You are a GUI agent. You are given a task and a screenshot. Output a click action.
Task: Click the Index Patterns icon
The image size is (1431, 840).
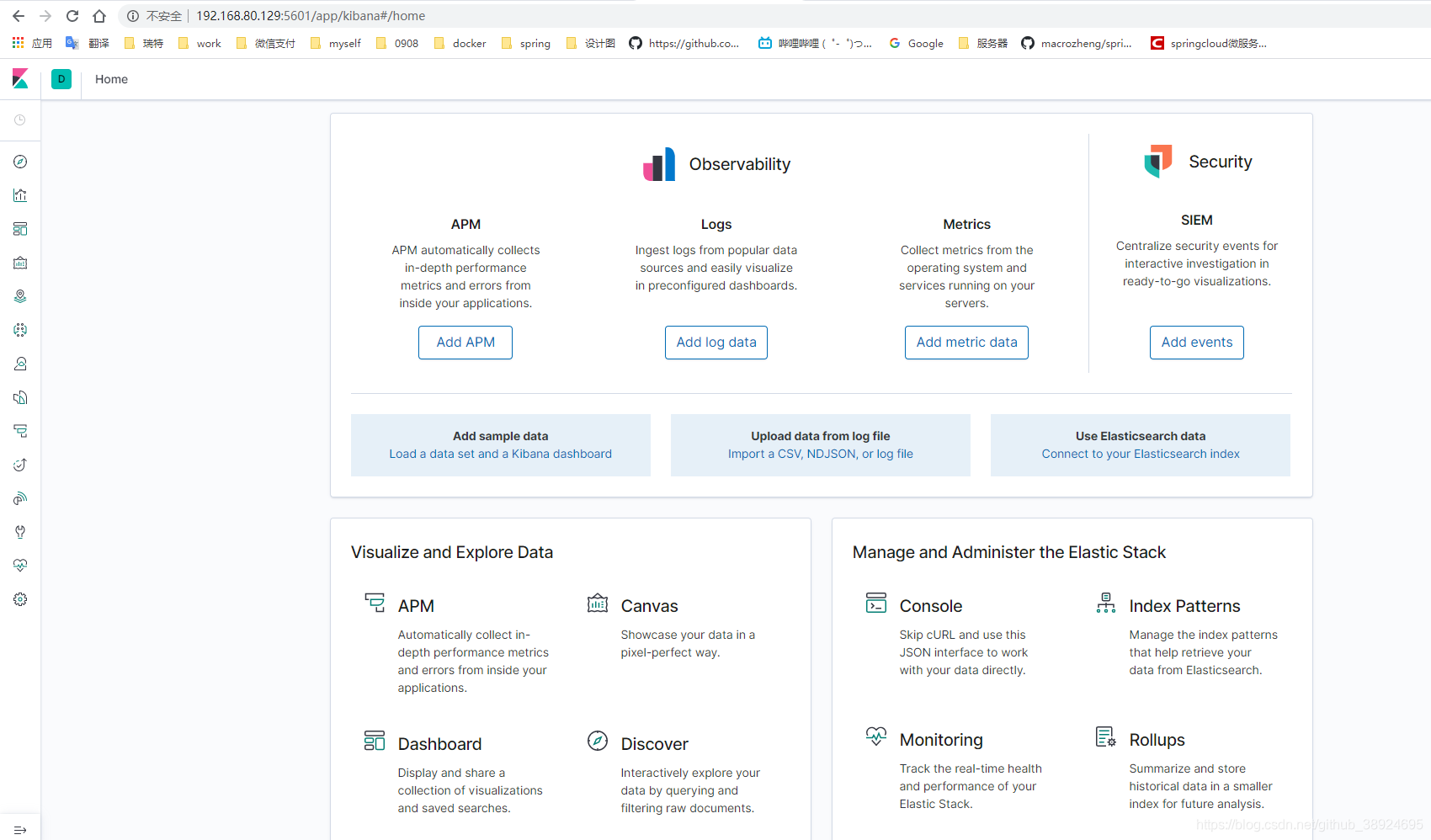coord(1106,603)
